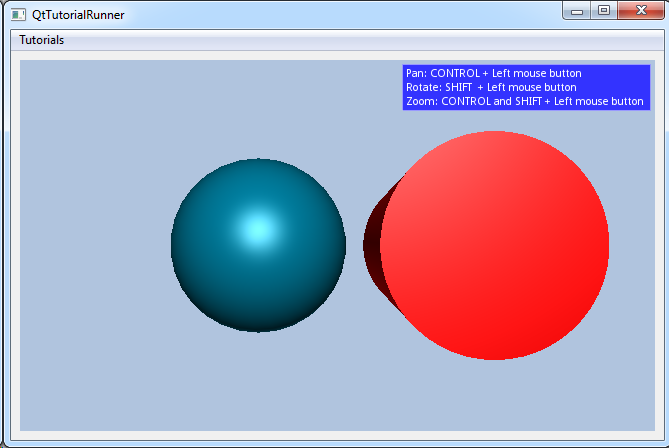Viewport: 669px width, 448px height.
Task: Open the Tutorials menu
Action: point(42,40)
